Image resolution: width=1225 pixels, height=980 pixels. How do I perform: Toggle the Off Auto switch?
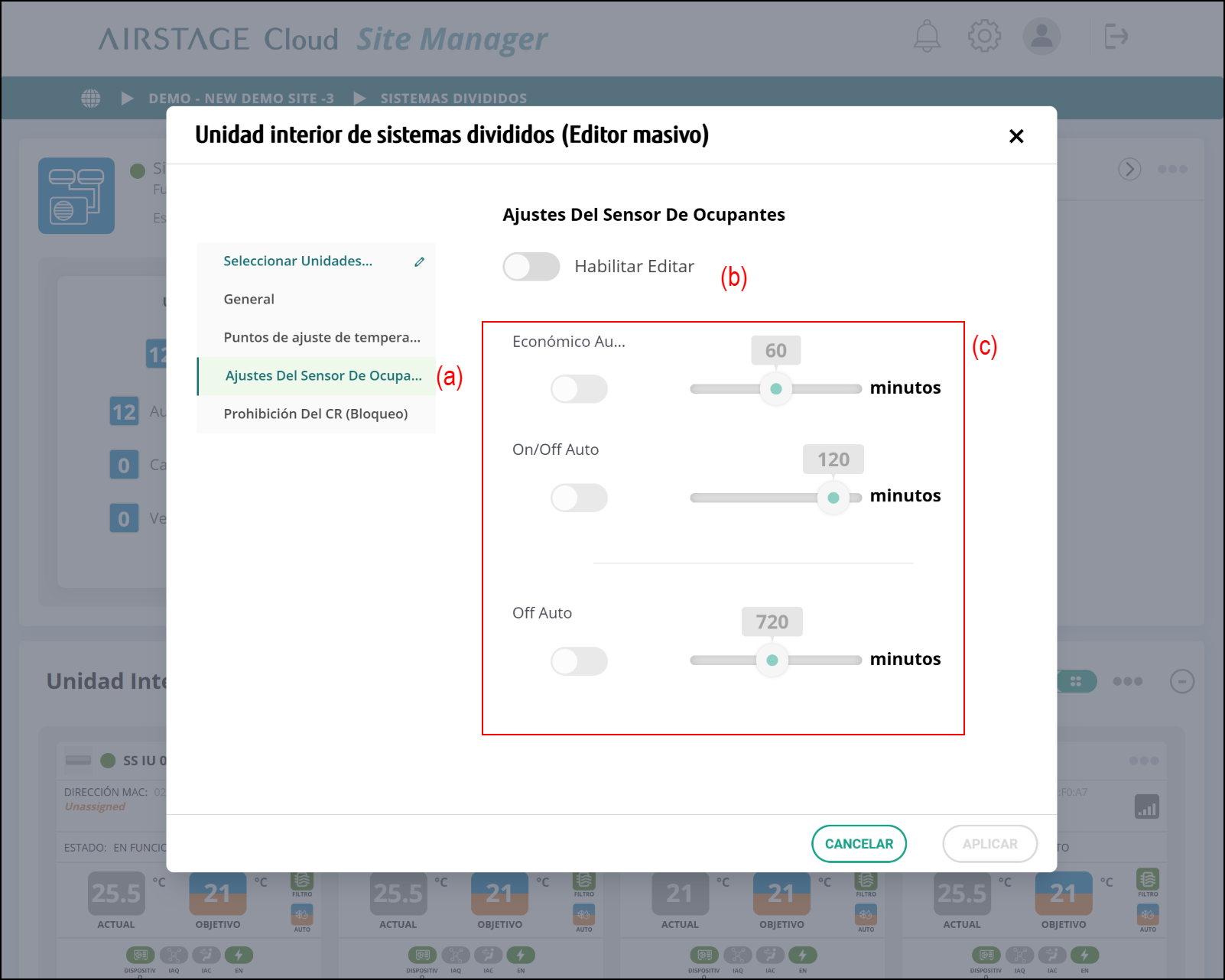point(579,661)
